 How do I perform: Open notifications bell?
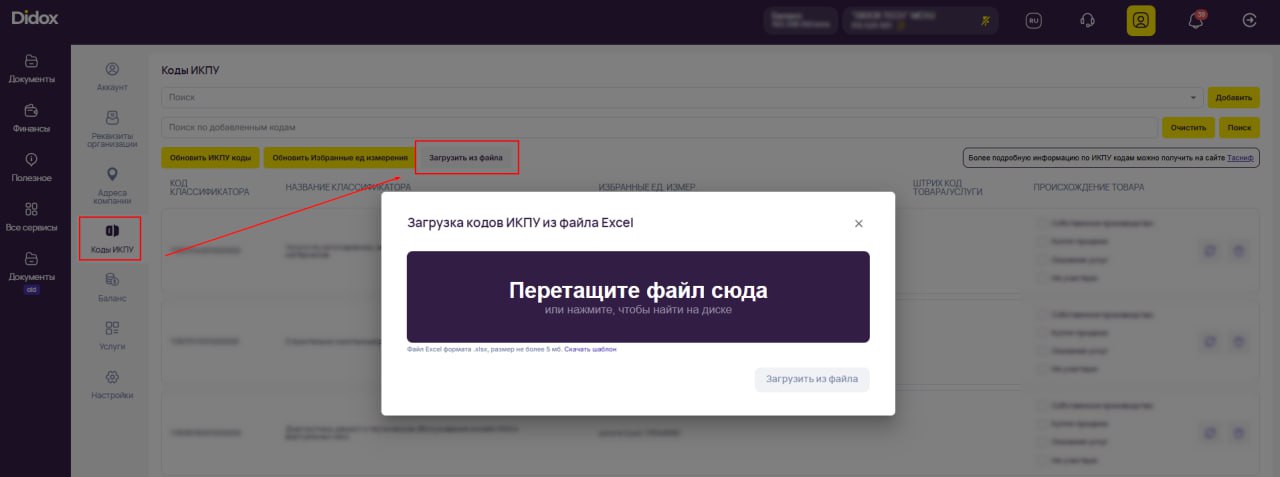[1195, 20]
